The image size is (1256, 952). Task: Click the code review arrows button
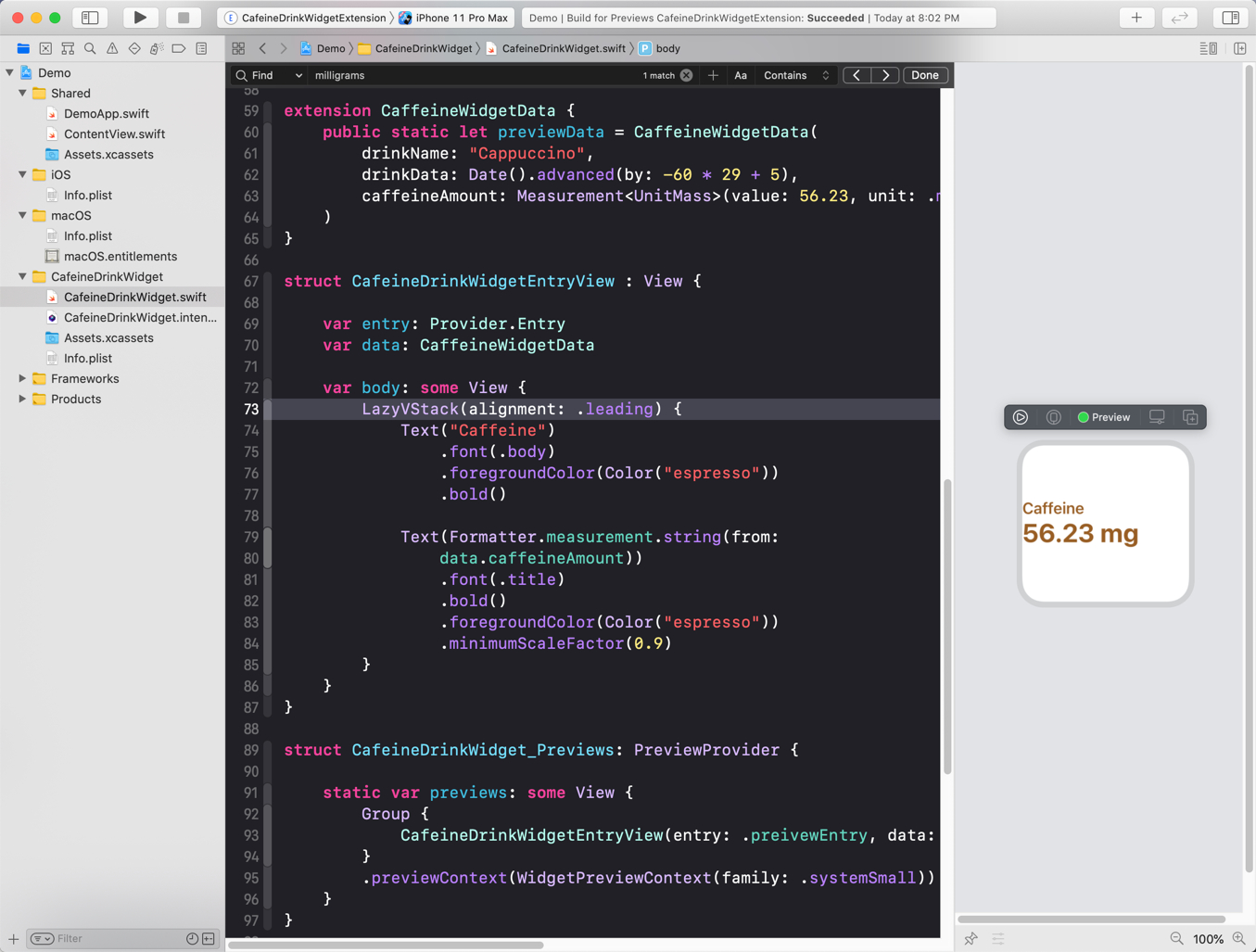tap(1180, 18)
